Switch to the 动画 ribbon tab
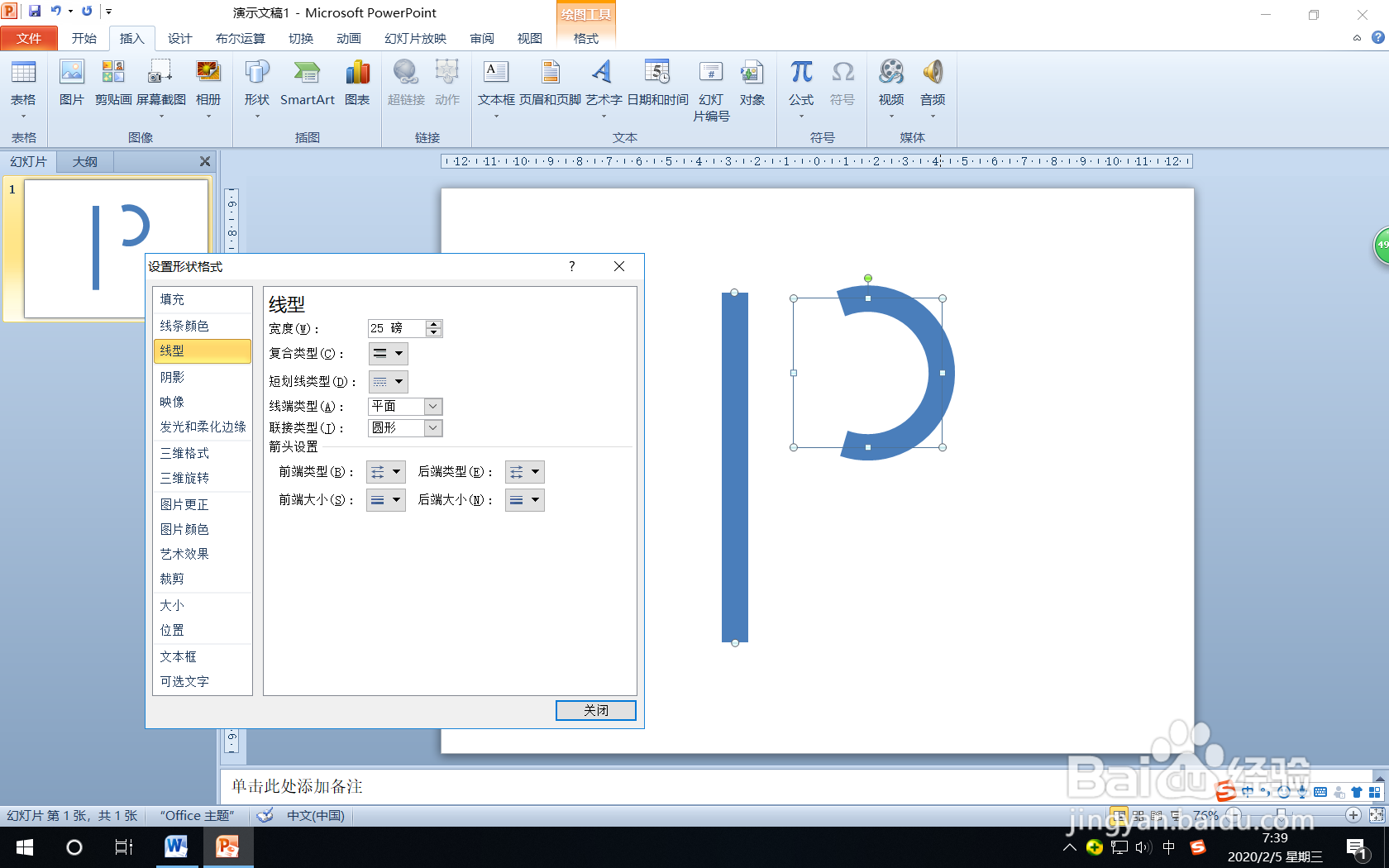This screenshot has height=868, width=1389. click(x=349, y=38)
